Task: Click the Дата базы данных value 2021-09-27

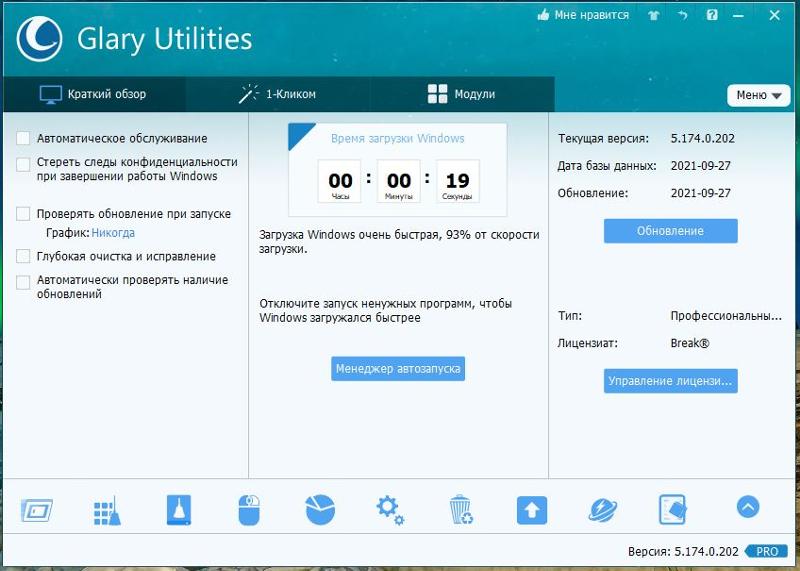Action: [x=701, y=166]
